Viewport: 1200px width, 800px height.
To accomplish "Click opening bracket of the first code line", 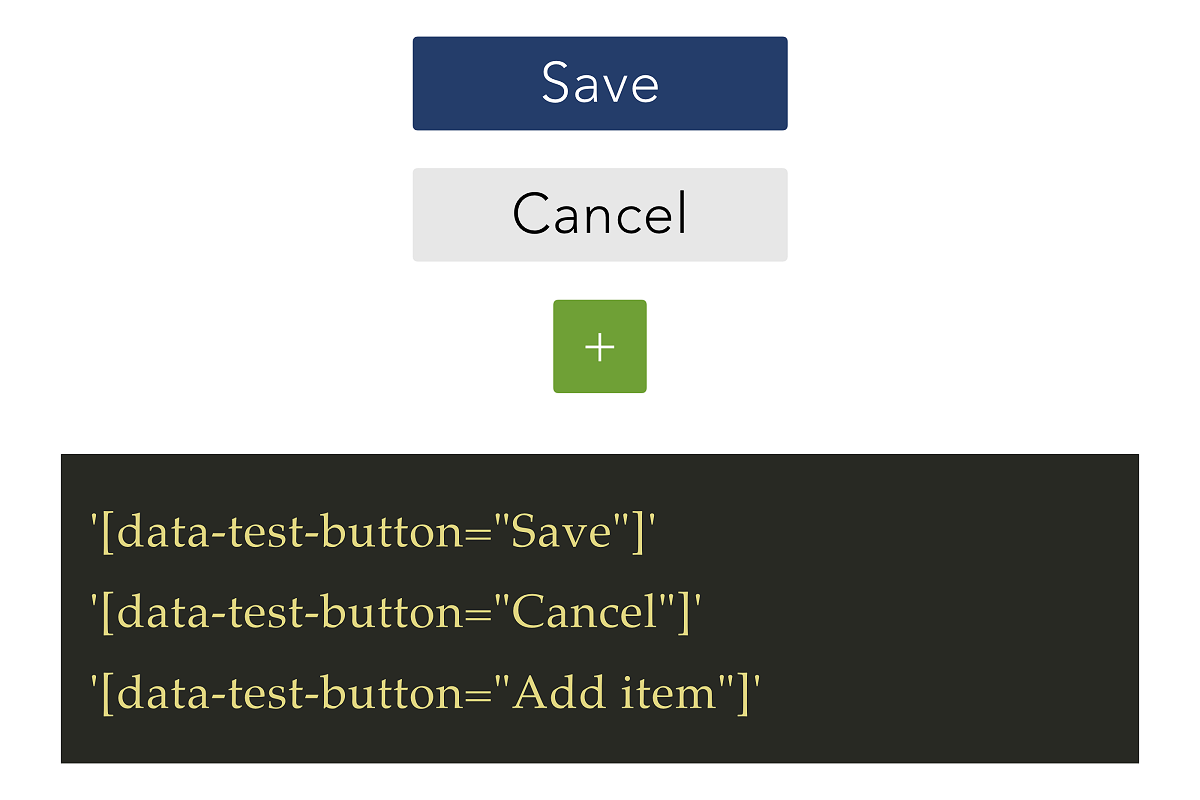I will click(107, 532).
